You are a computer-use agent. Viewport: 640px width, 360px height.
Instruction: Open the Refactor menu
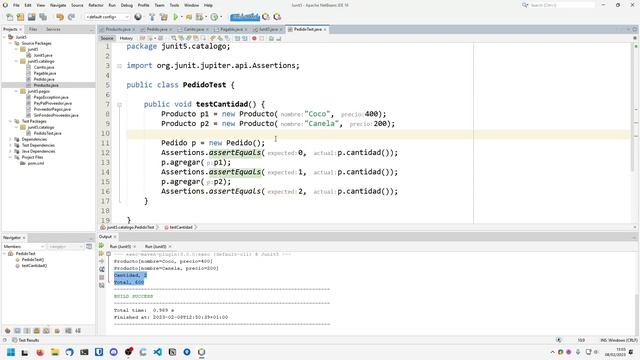[x=96, y=5]
